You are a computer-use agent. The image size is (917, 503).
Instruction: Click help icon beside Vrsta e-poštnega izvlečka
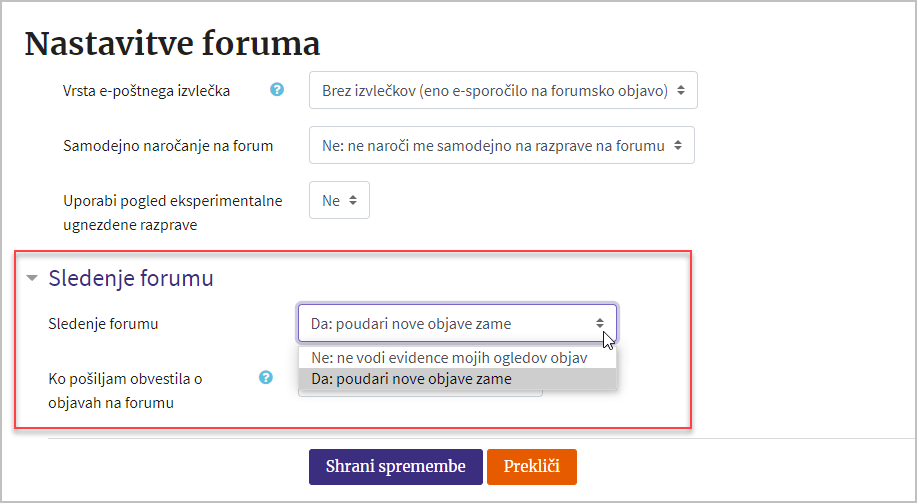[277, 89]
